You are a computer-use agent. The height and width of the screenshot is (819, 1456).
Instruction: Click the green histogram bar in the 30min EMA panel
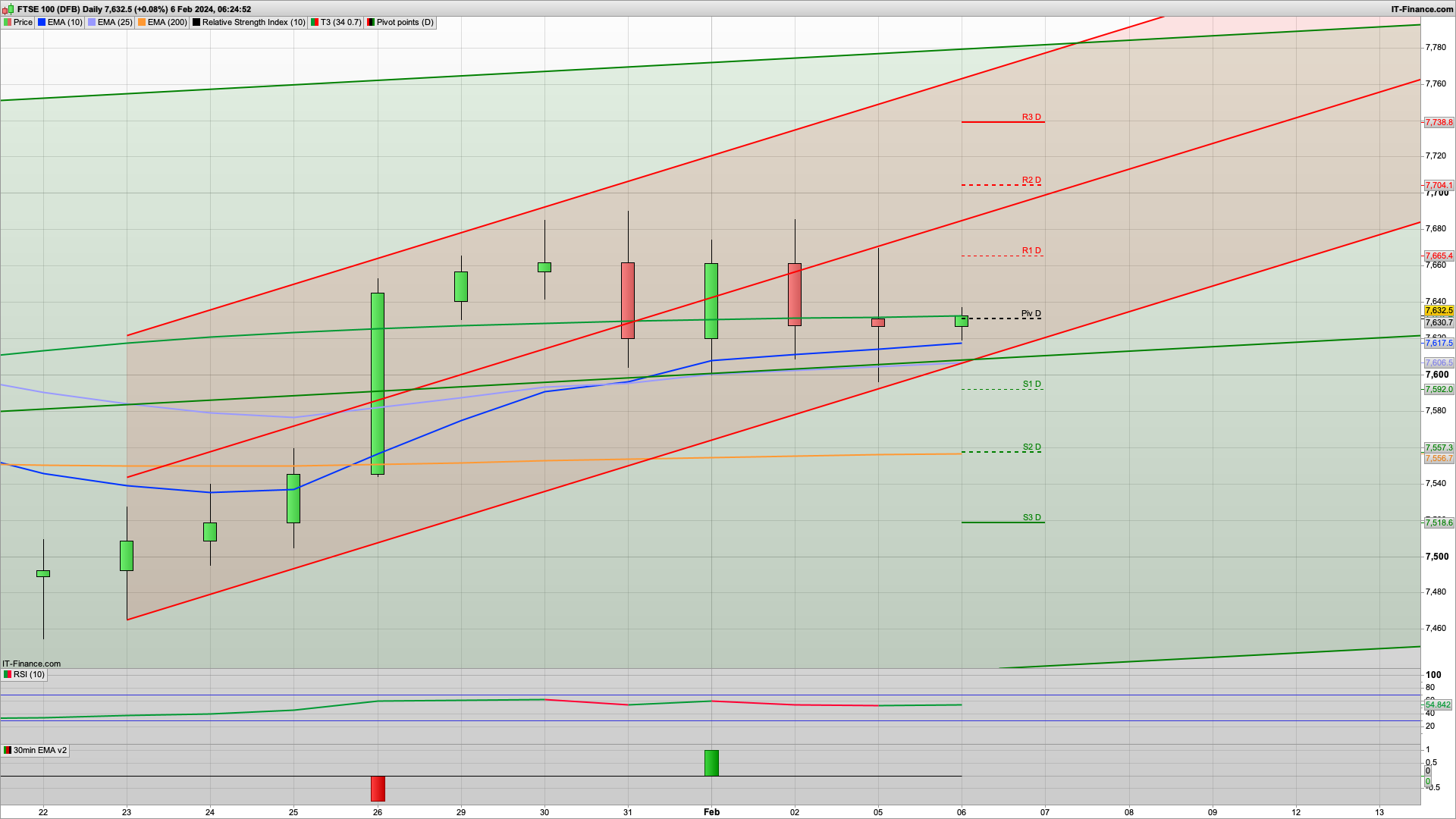(711, 763)
